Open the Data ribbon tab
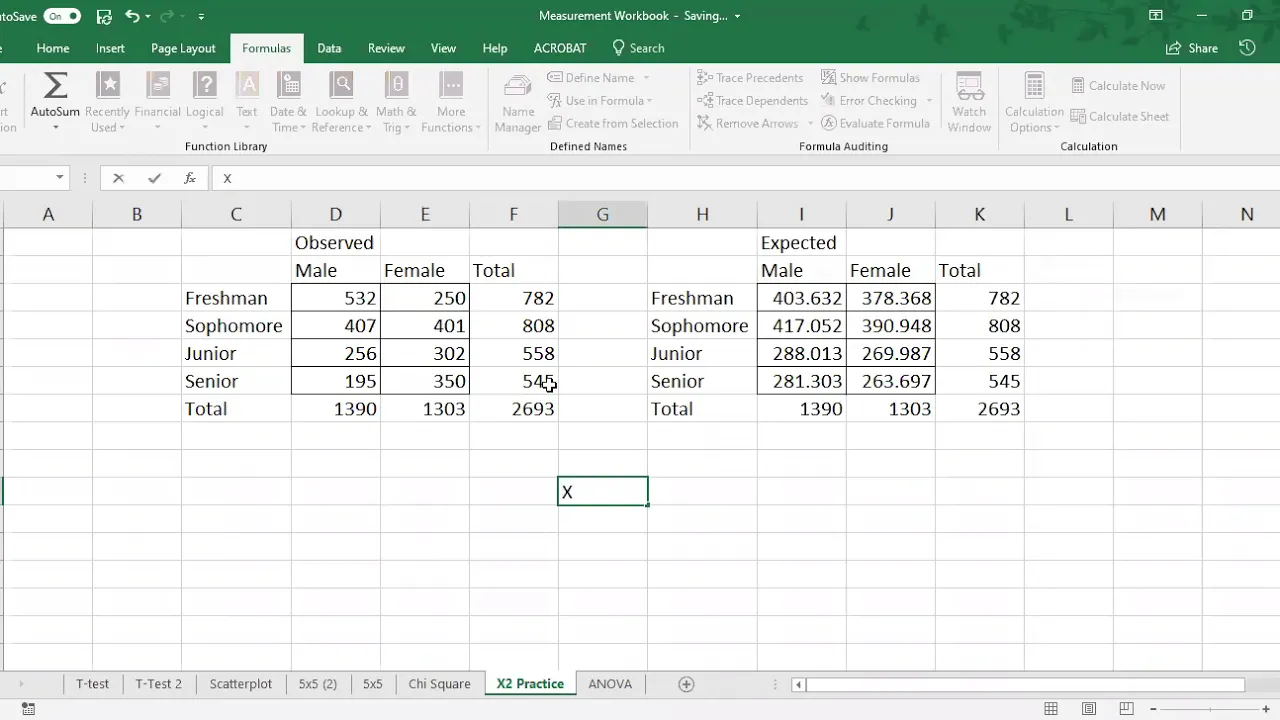 (329, 48)
